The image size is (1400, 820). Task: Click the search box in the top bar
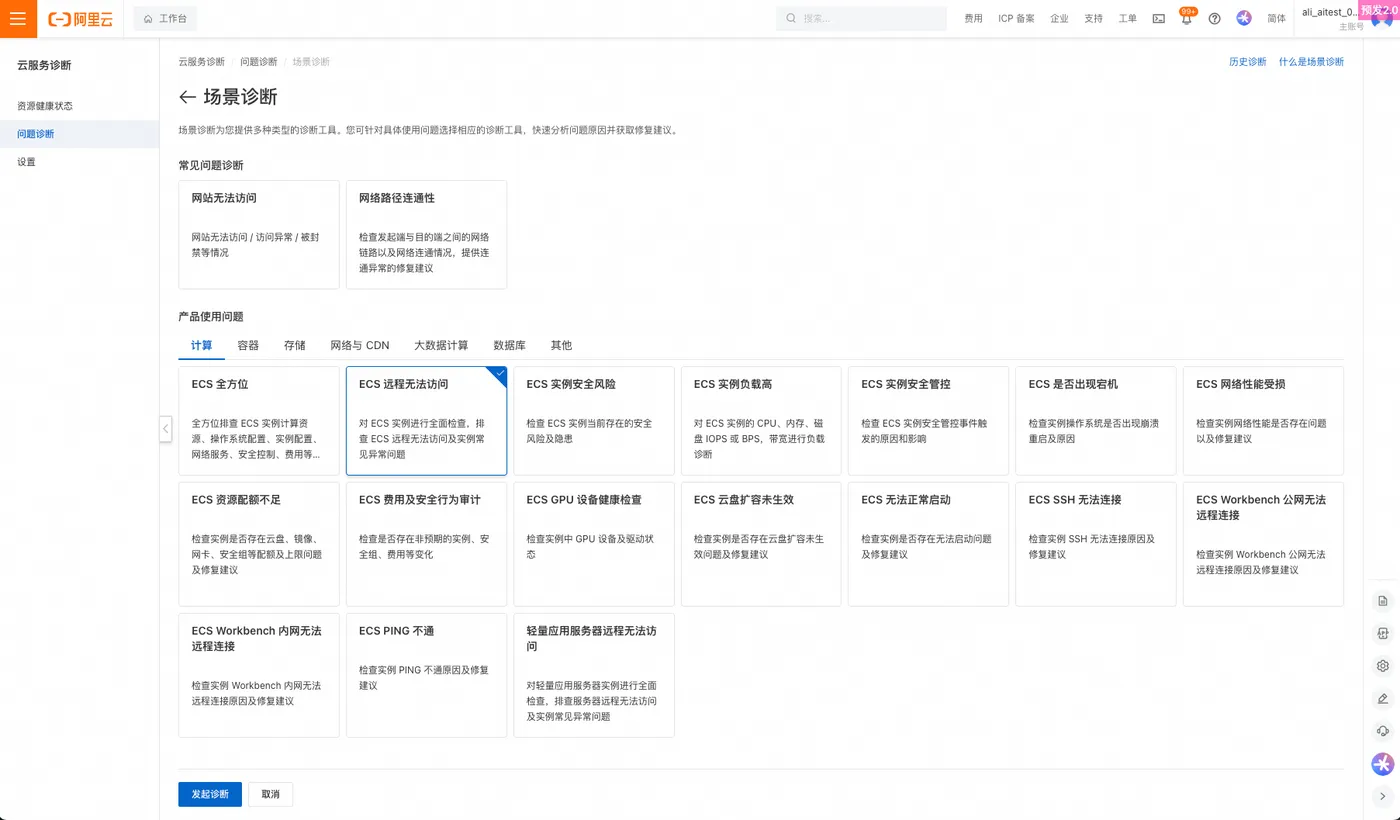pyautogui.click(x=861, y=19)
